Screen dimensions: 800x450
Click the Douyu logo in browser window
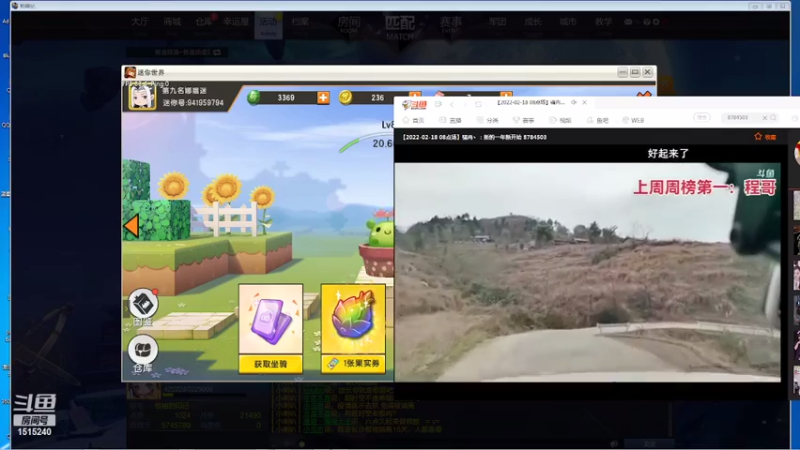click(x=414, y=105)
